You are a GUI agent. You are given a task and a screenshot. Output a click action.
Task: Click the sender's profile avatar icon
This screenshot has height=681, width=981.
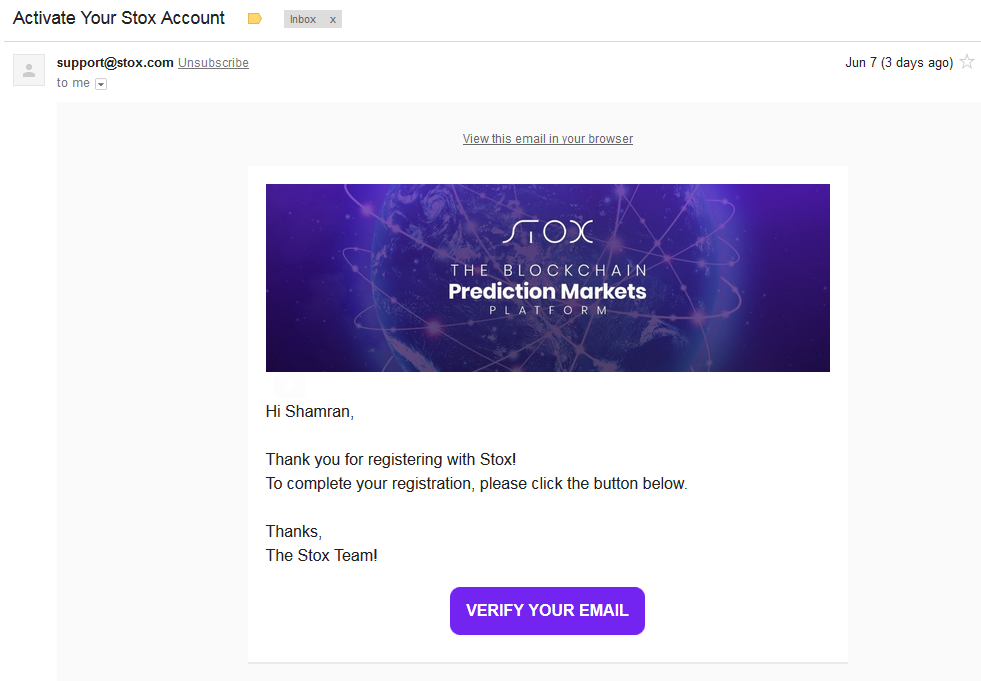click(29, 70)
